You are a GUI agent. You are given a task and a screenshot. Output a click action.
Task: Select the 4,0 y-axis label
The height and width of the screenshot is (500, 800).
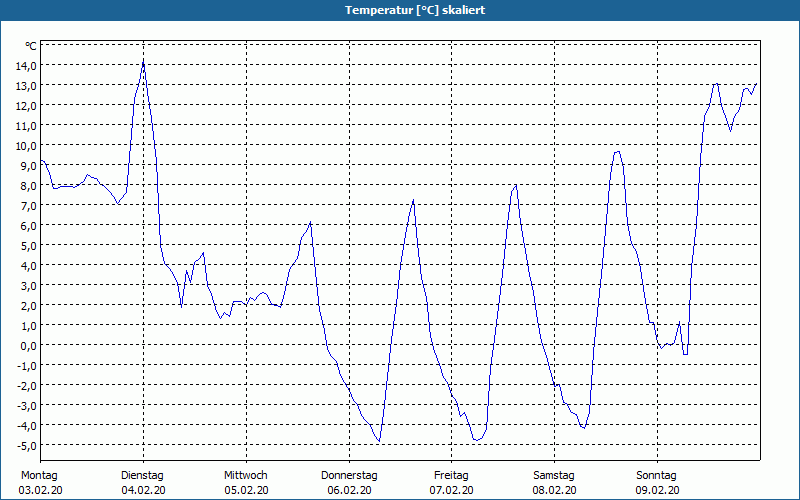[29, 265]
